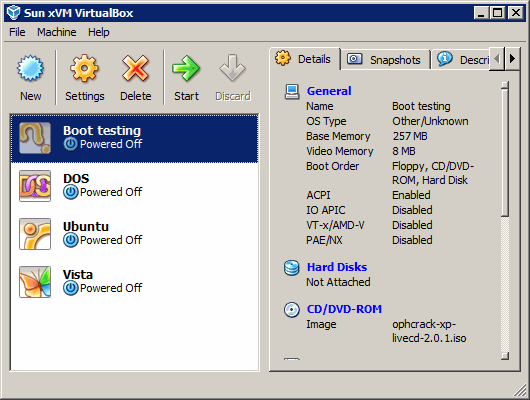Click the Boot testing machine icon
This screenshot has height=400, width=530.
pos(35,138)
